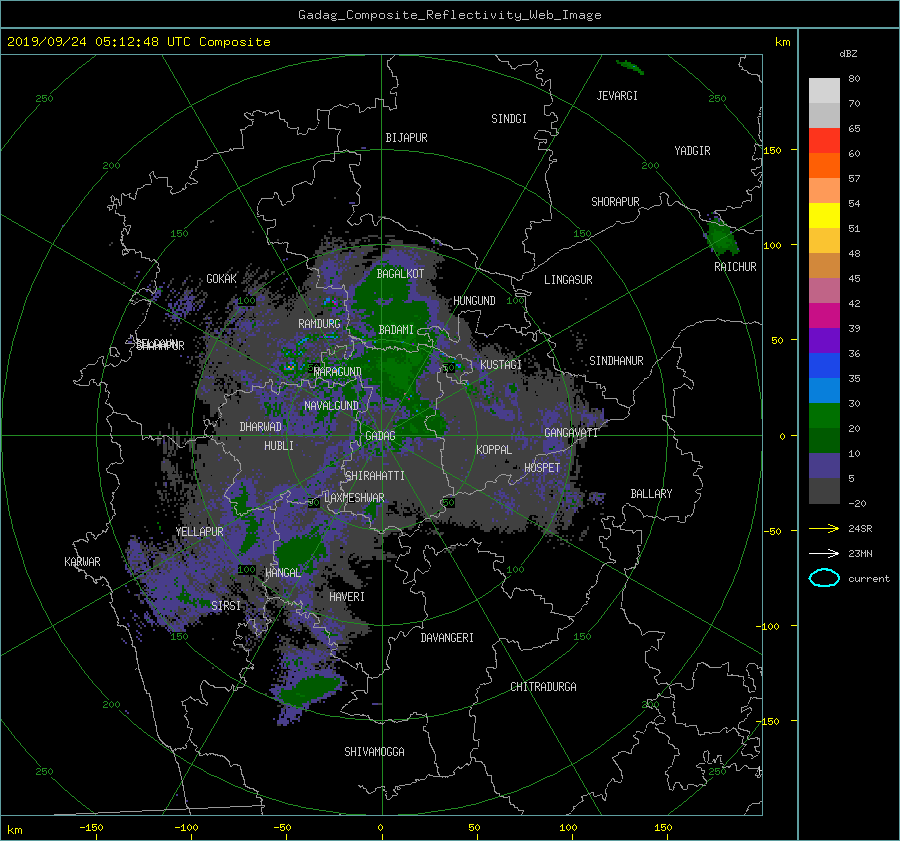The height and width of the screenshot is (841, 900).
Task: Click the SINDHANUR city label
Action: click(x=616, y=361)
